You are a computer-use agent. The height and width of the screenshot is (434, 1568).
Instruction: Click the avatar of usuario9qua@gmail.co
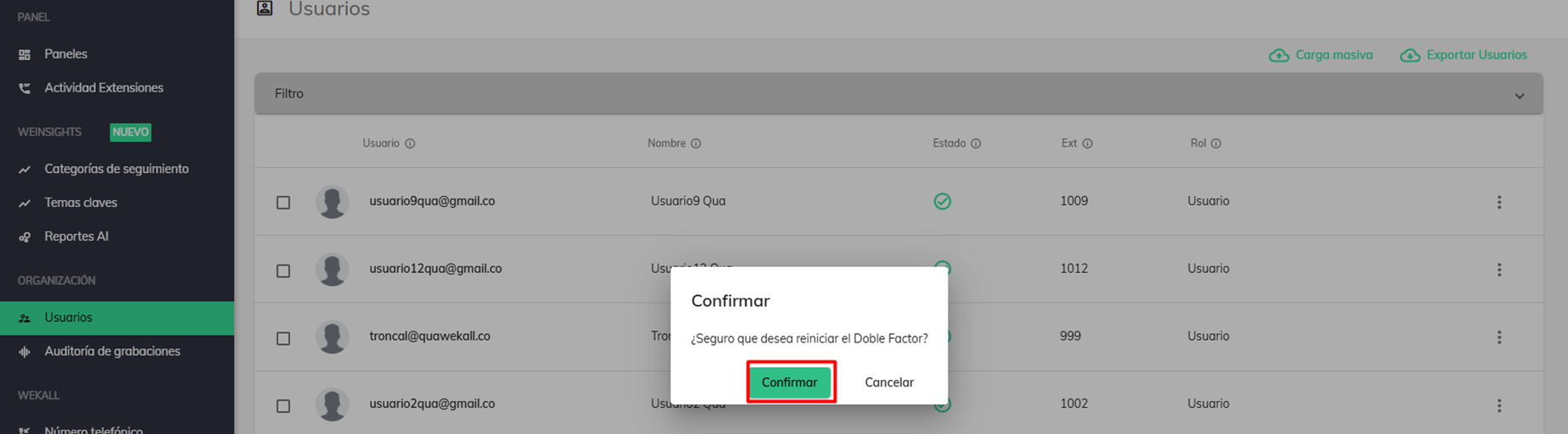coord(332,202)
